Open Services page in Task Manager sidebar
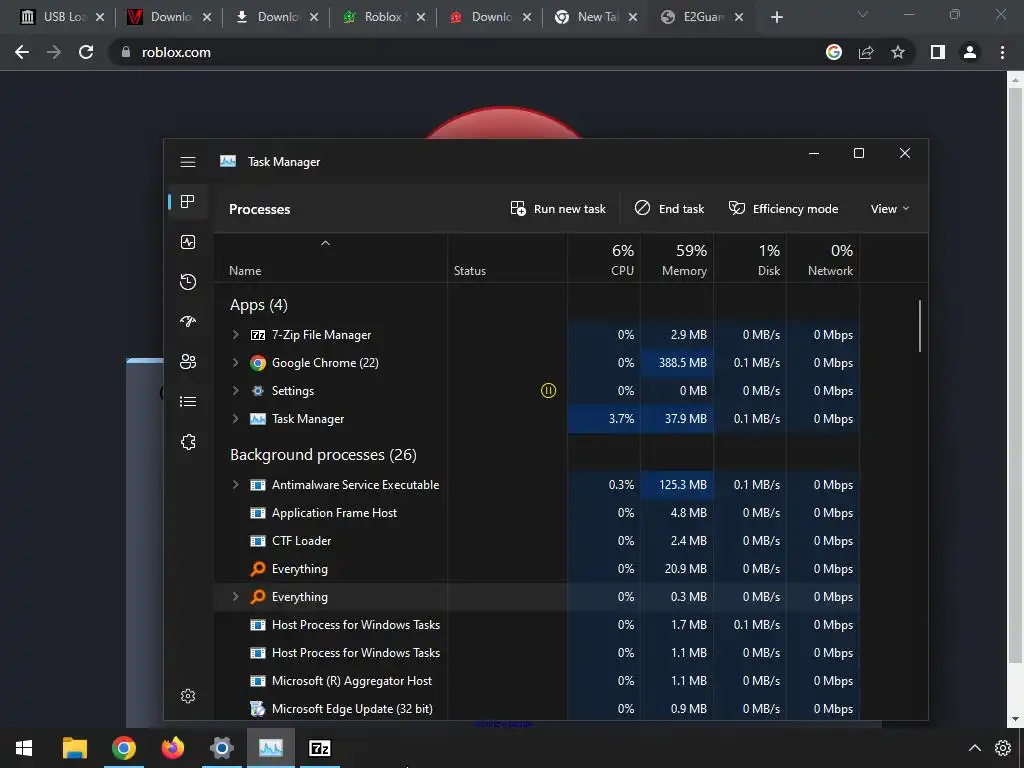Image resolution: width=1024 pixels, height=768 pixels. 187,442
